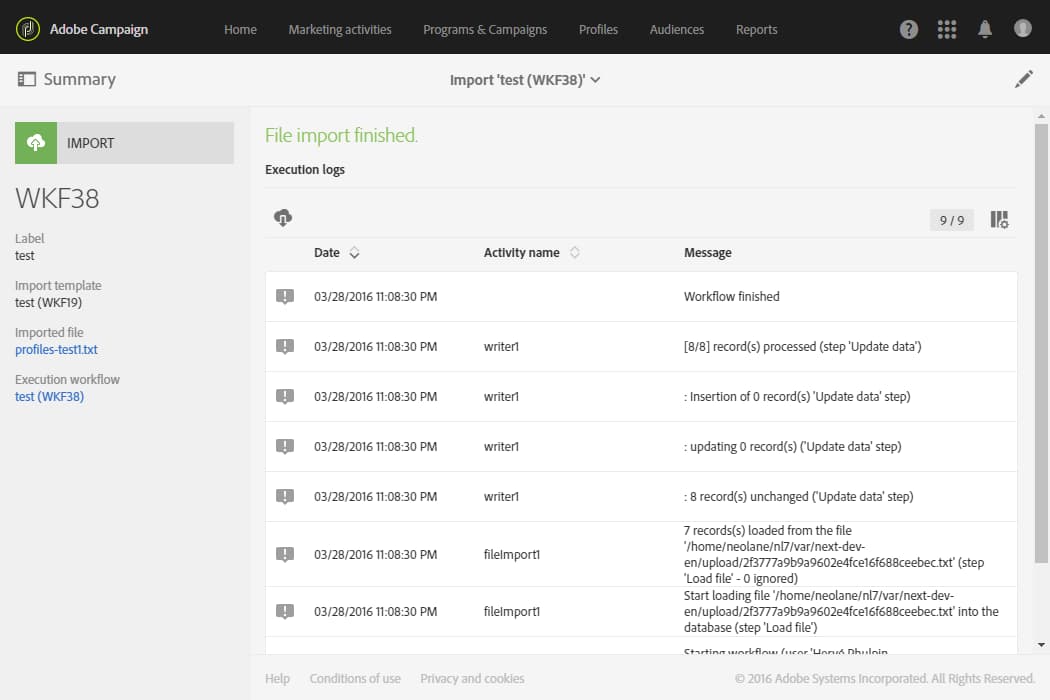Refresh the execution logs list
The height and width of the screenshot is (700, 1050).
[x=283, y=216]
